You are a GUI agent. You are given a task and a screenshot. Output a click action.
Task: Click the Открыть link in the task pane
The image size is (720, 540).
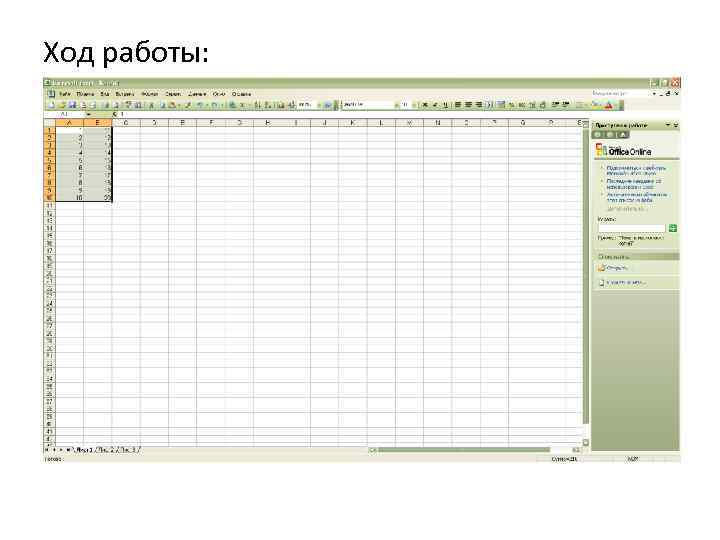[617, 268]
